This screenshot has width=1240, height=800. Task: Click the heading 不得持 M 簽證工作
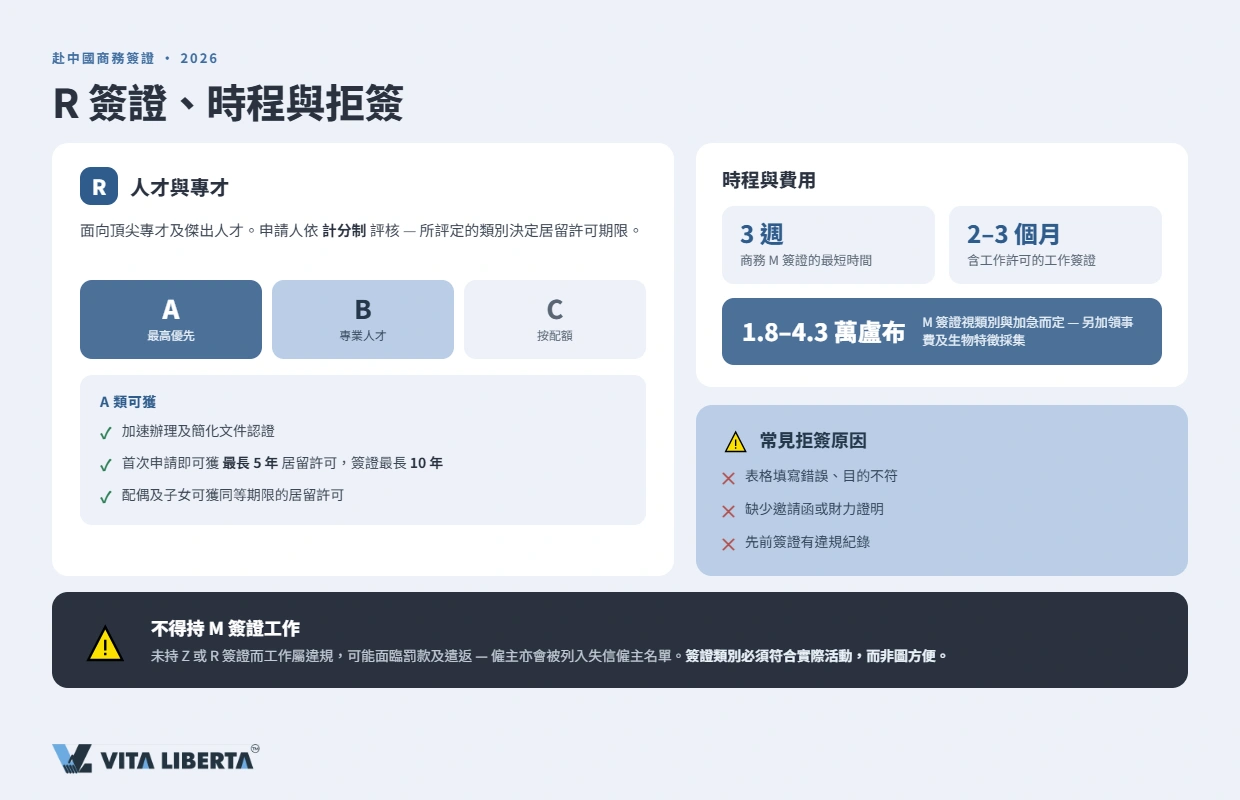(x=225, y=629)
